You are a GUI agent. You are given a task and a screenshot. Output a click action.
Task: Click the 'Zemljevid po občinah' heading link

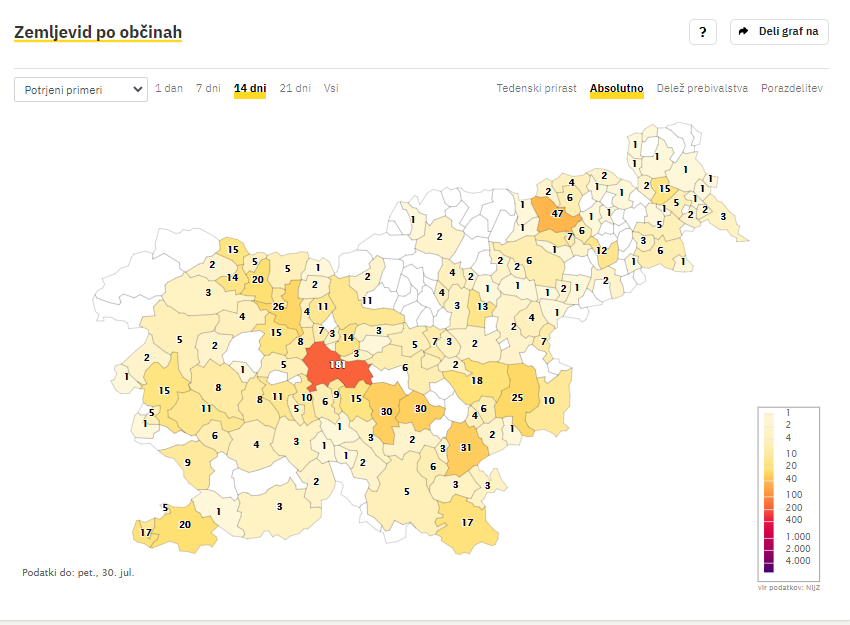tap(98, 33)
